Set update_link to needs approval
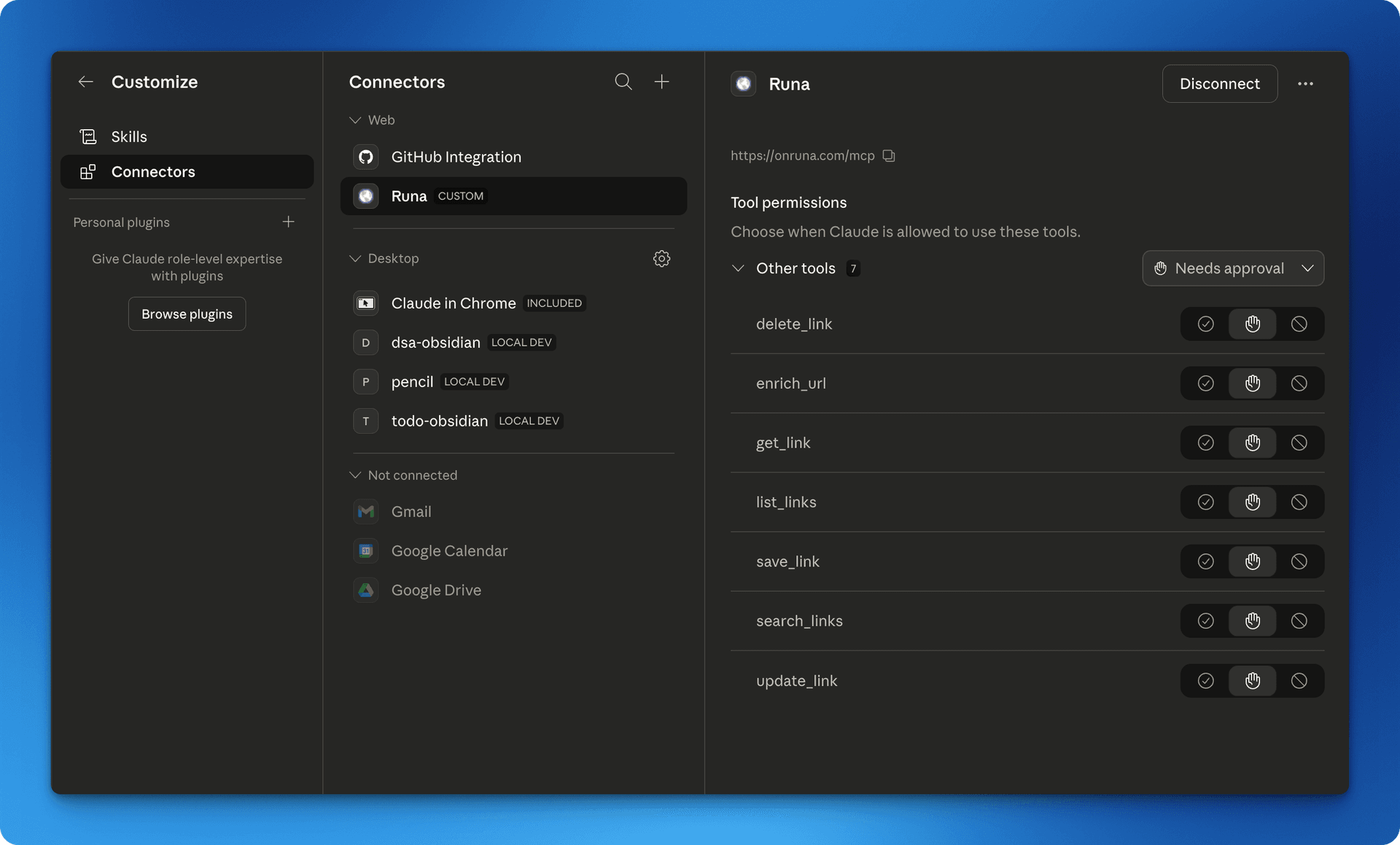Image resolution: width=1400 pixels, height=845 pixels. point(1252,680)
